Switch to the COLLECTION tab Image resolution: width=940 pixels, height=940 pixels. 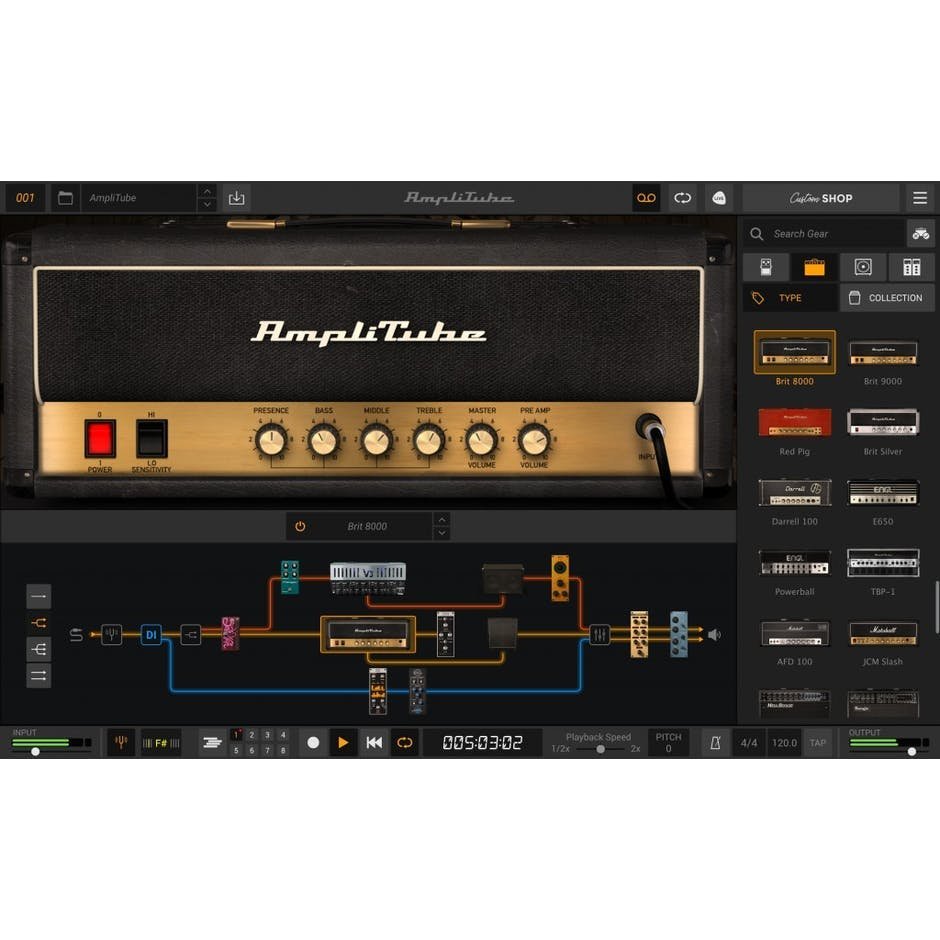887,297
